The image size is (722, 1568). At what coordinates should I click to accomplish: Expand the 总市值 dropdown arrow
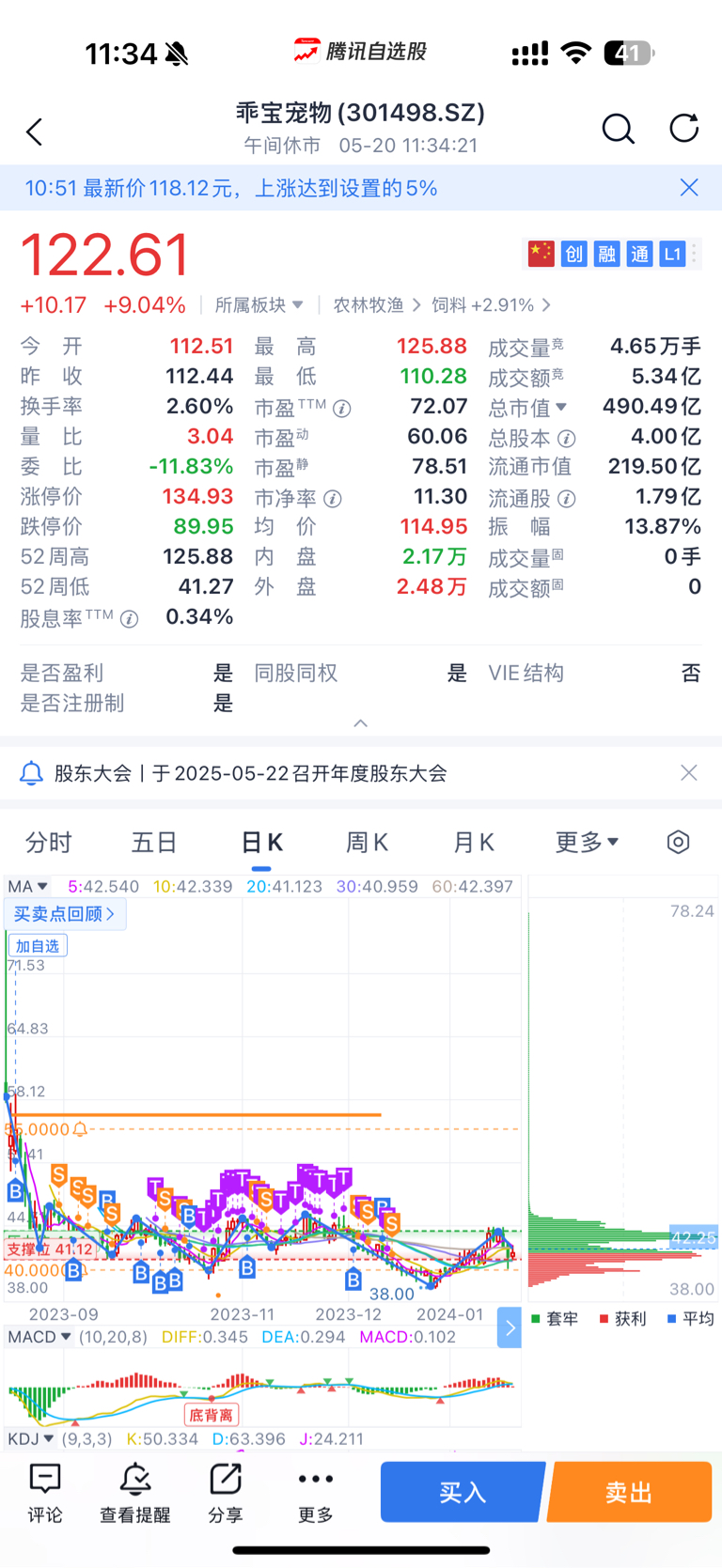click(x=562, y=407)
